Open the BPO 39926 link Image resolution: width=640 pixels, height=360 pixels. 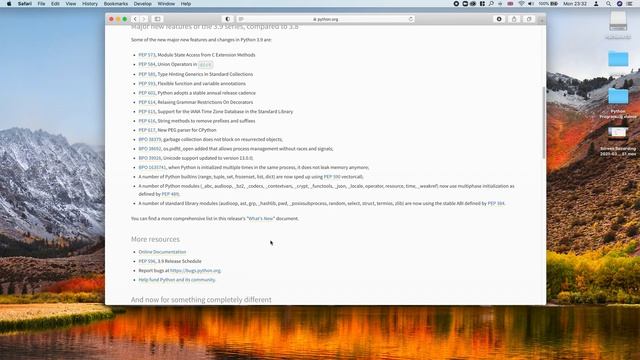click(150, 158)
